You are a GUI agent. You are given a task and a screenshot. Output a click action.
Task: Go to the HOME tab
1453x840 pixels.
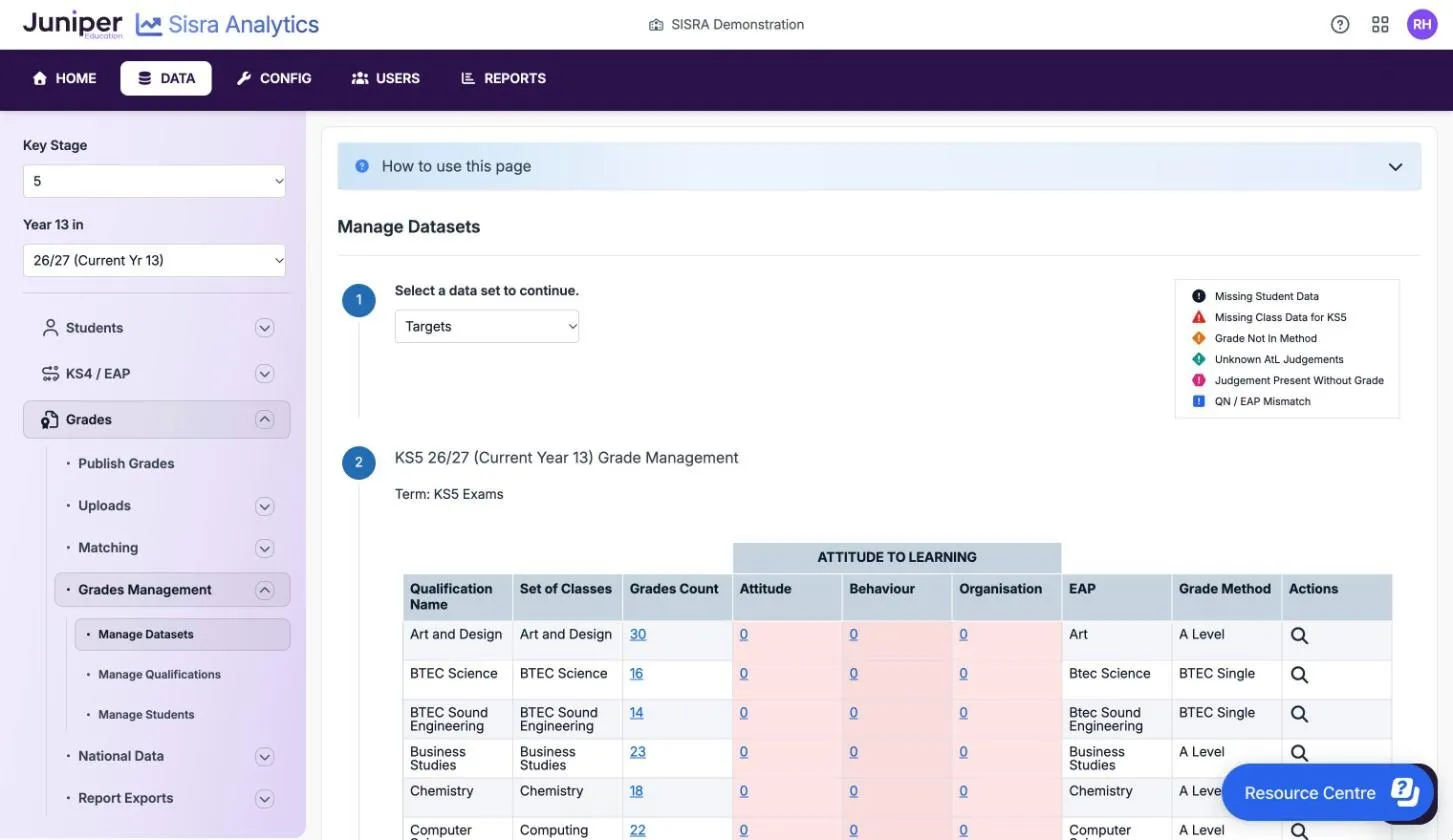(65, 78)
